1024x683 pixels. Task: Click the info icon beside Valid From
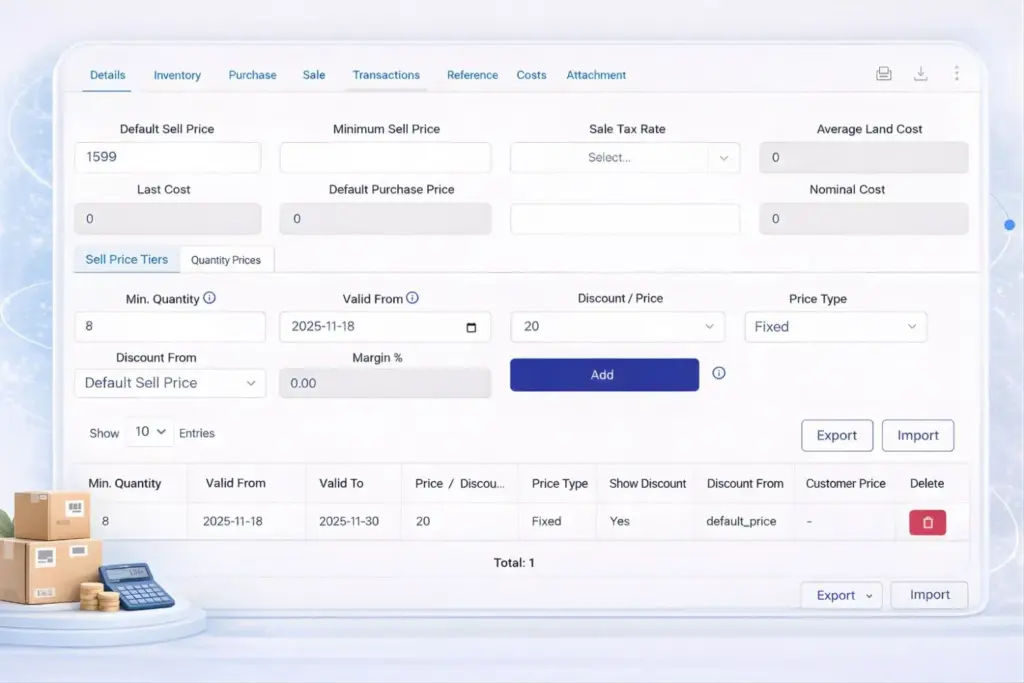(x=412, y=298)
